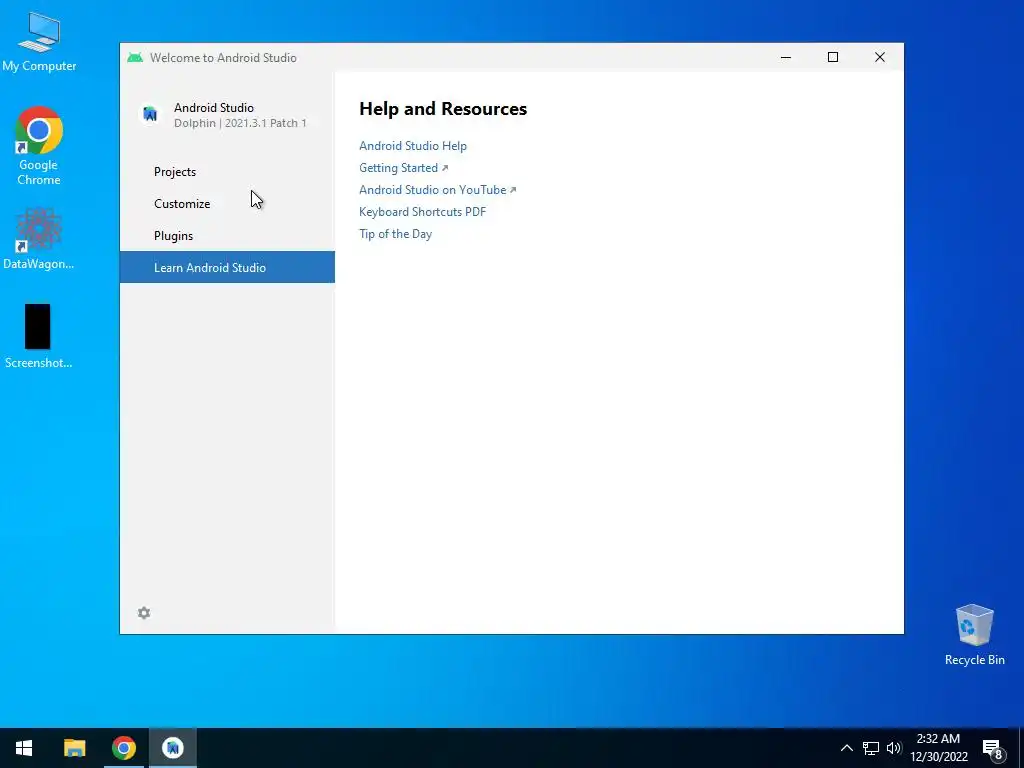Open the settings gear in the welcome sidebar

click(x=144, y=613)
